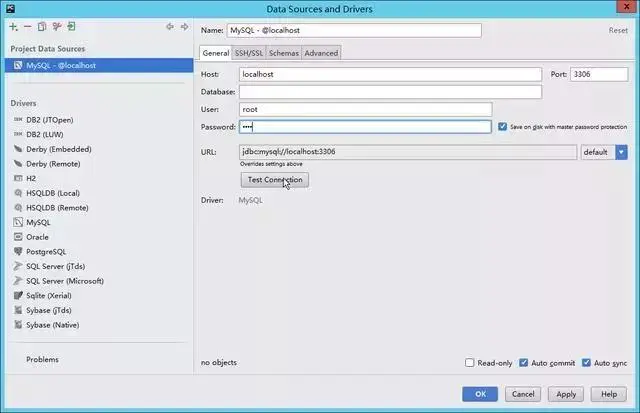640x413 pixels.
Task: Open the driver tools wrench icon
Action: [x=56, y=27]
